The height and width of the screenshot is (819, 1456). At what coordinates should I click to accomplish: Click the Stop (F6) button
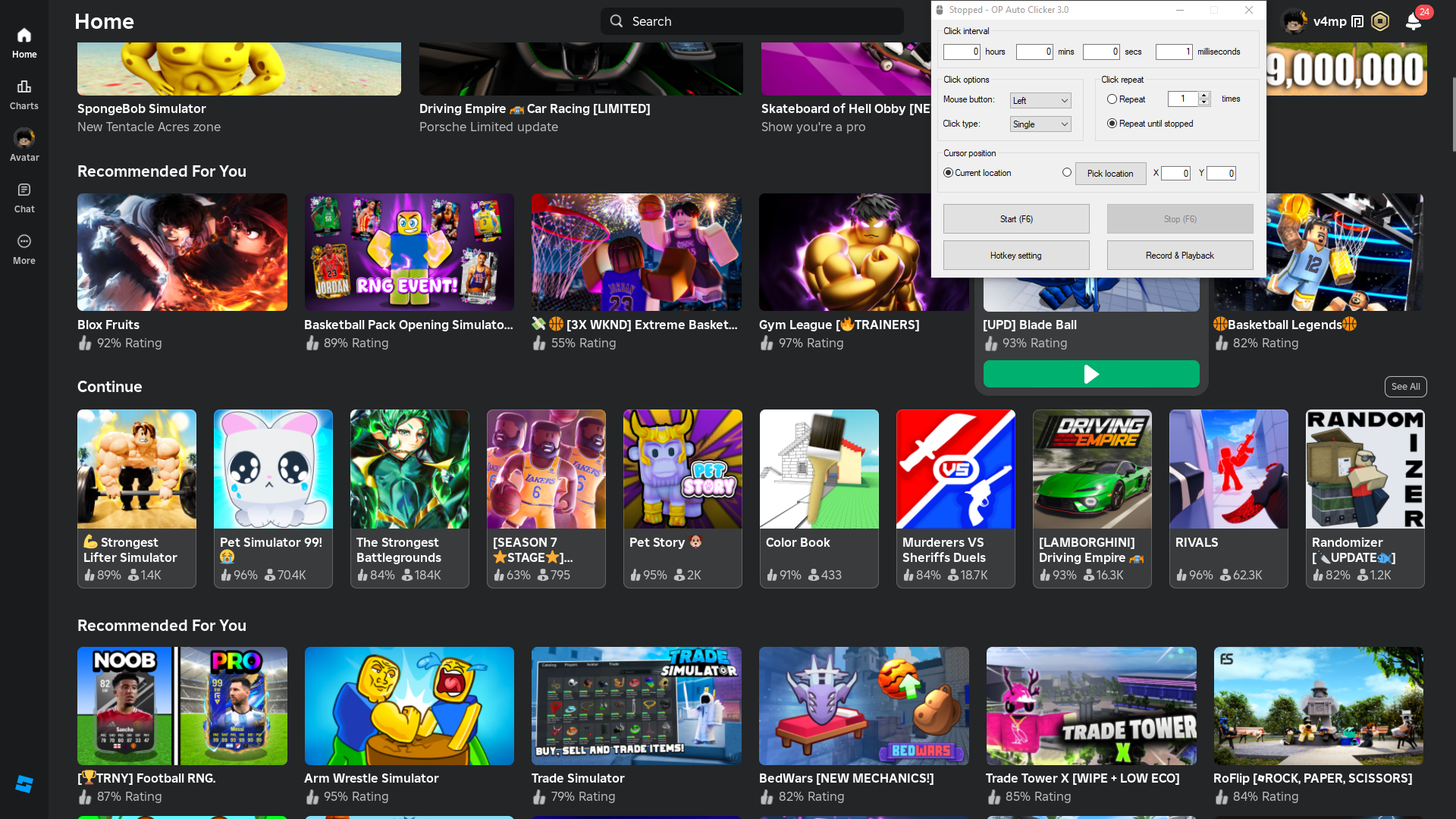[x=1180, y=219]
